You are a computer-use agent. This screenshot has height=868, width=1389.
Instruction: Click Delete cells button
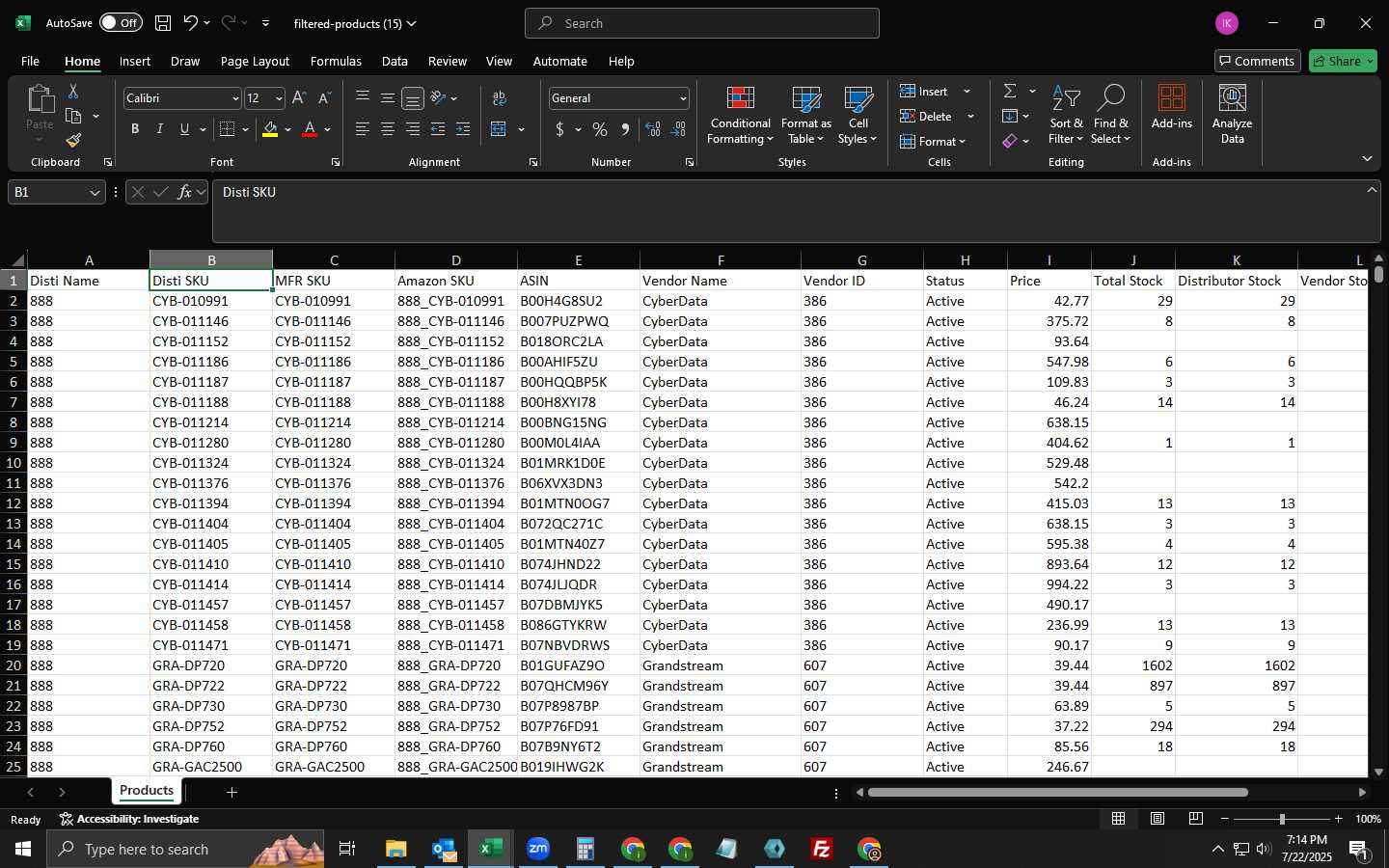(926, 116)
